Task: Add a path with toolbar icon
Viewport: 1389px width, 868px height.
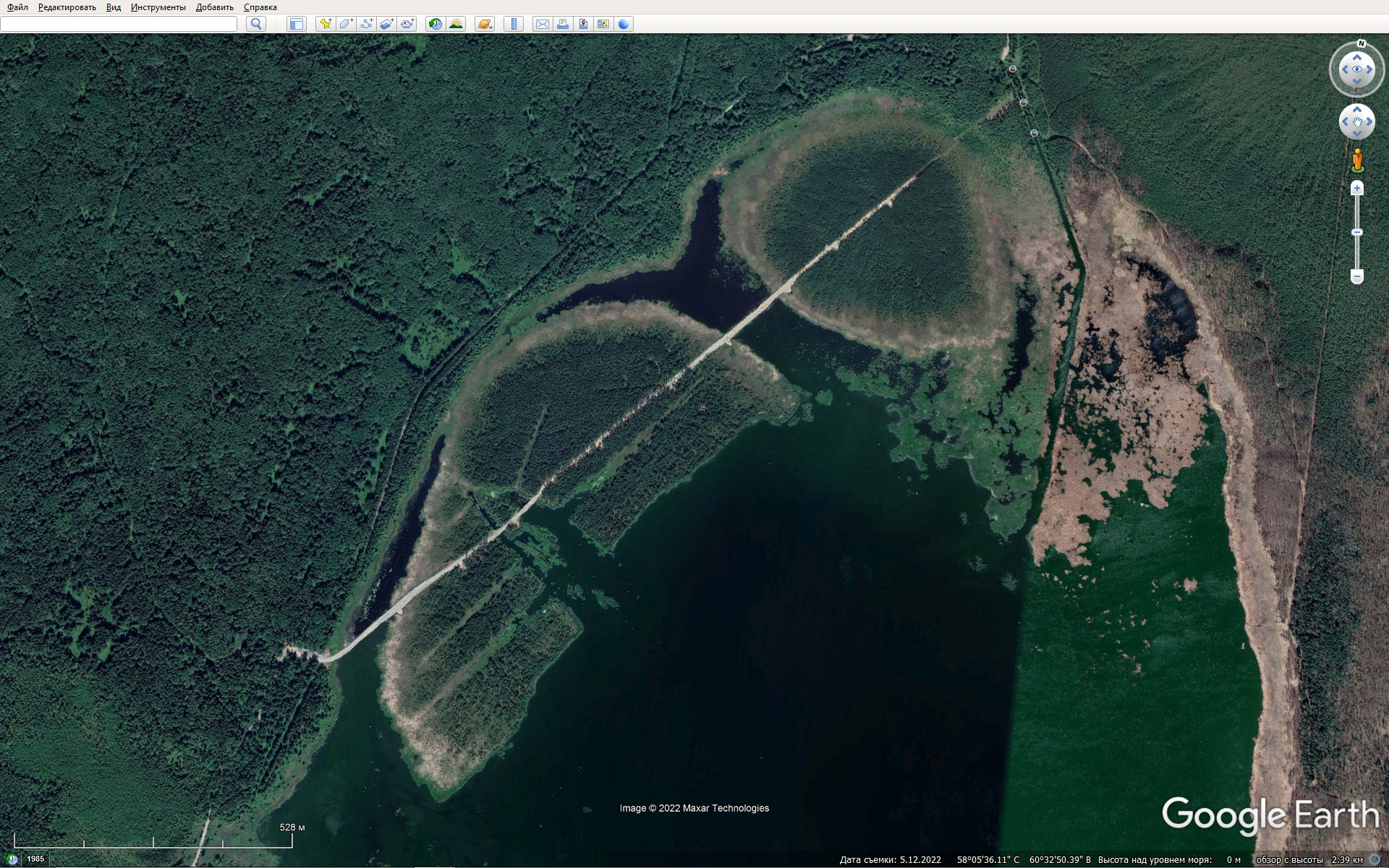Action: tap(366, 24)
